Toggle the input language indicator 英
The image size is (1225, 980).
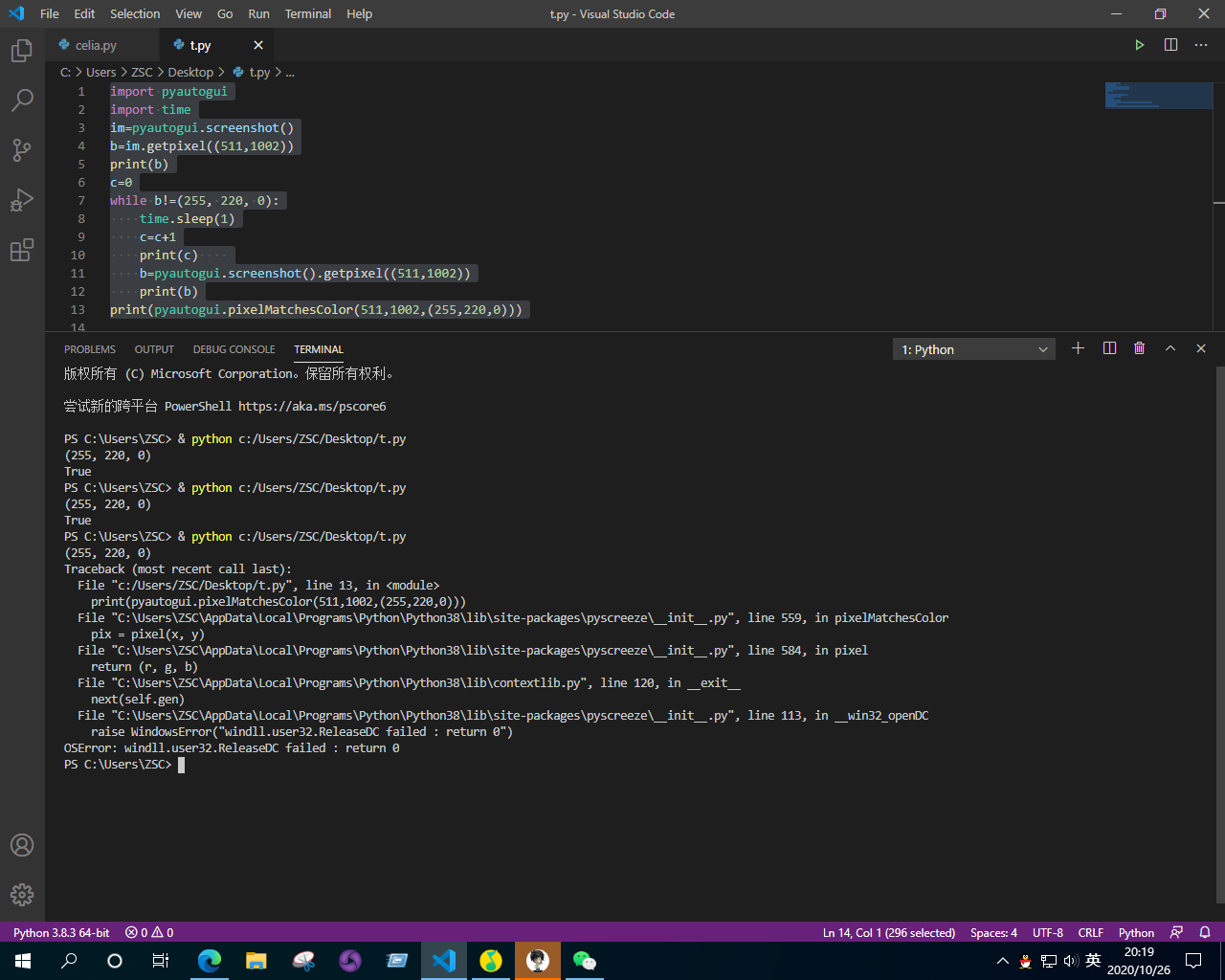coord(1093,961)
